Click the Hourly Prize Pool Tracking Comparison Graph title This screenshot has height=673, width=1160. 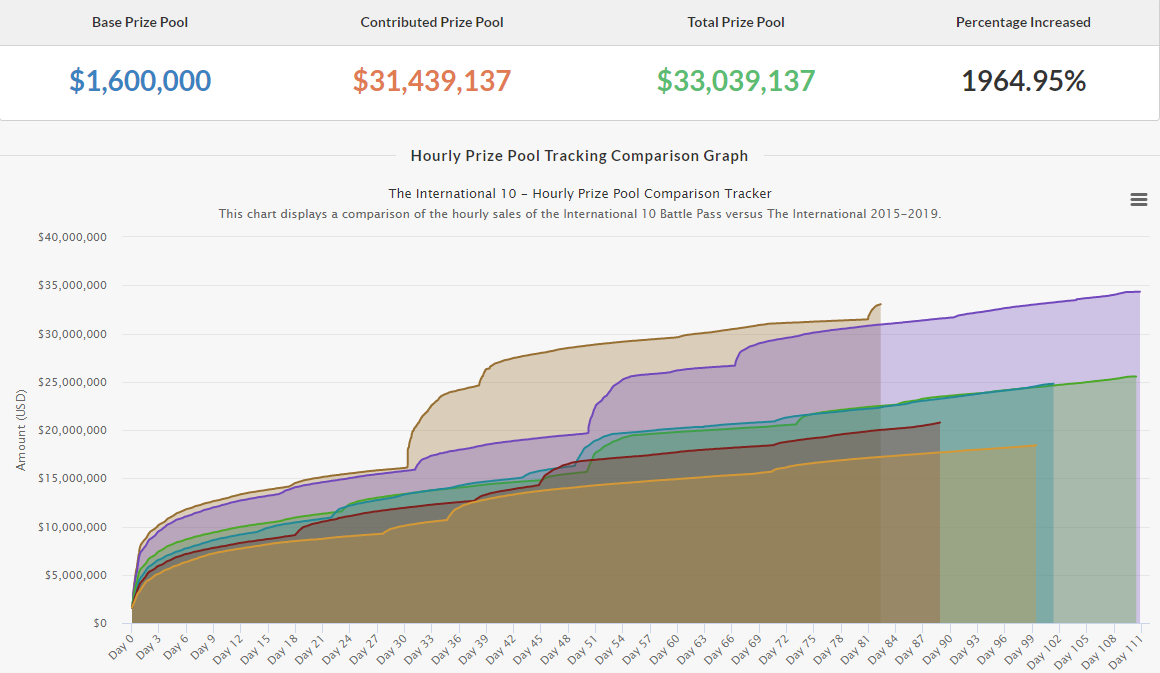579,156
